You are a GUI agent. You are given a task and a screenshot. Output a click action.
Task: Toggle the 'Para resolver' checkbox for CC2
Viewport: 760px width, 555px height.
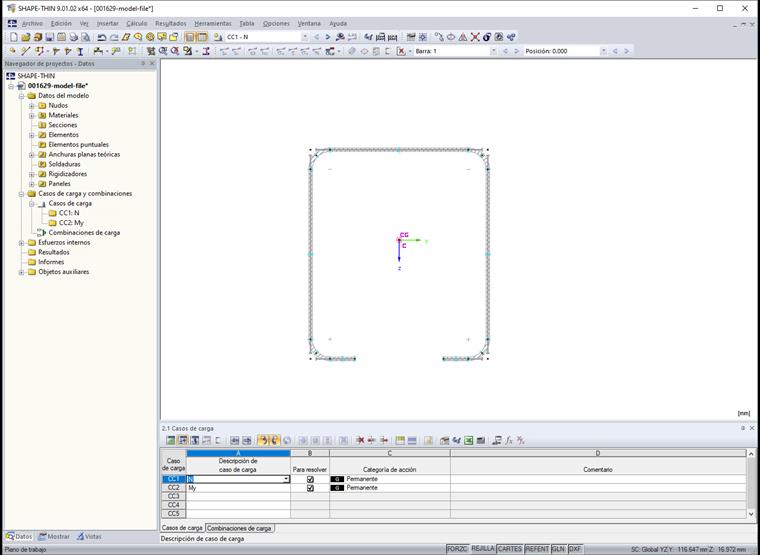310,488
